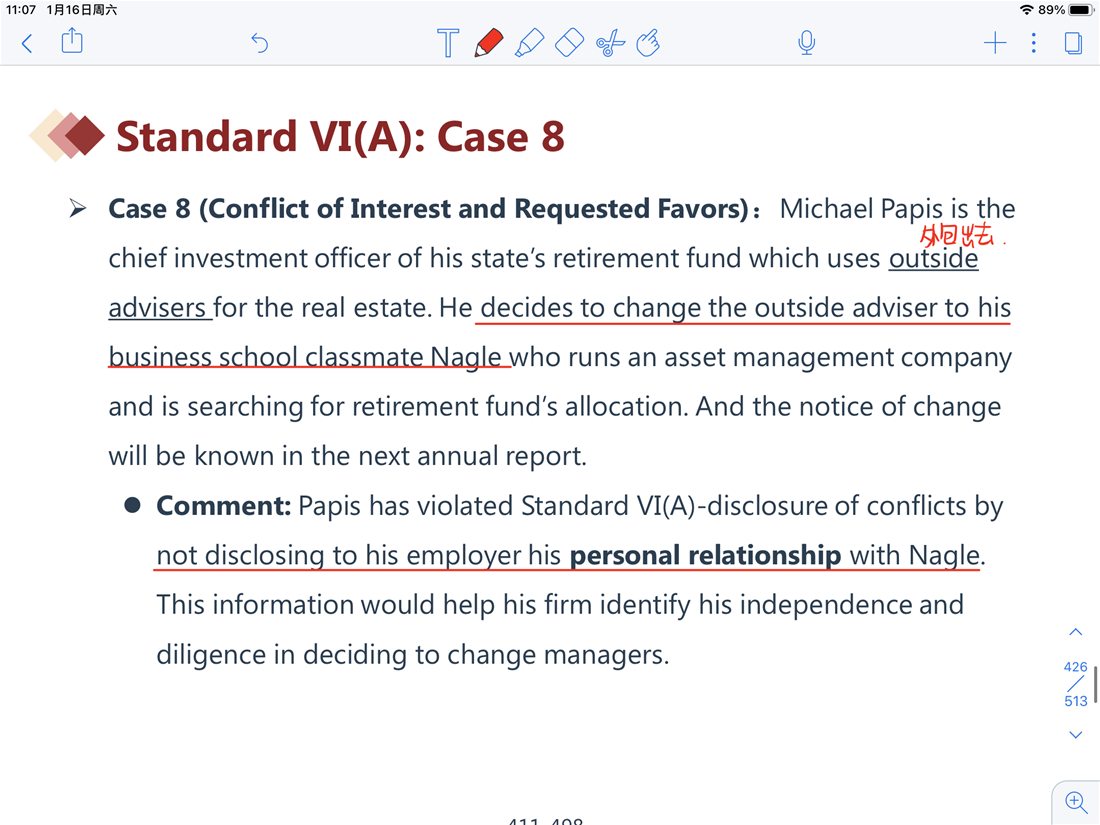Select the Scissors lasso tool
The height and width of the screenshot is (825, 1100).
point(610,43)
